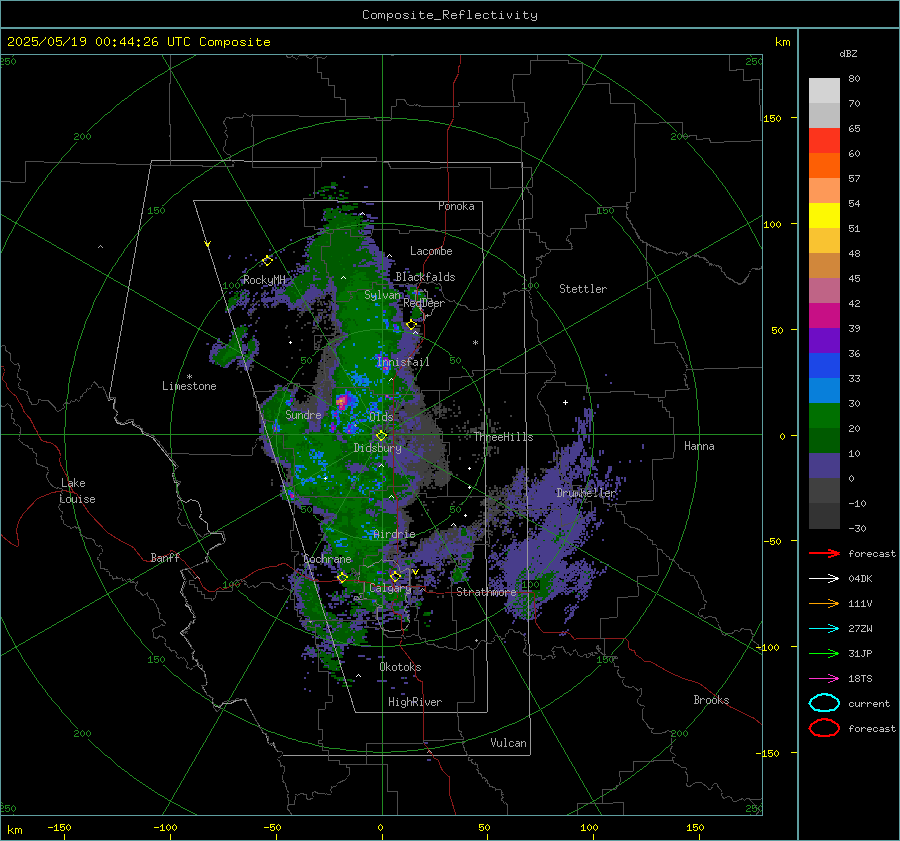900x841 pixels.
Task: Click the Strathmore city label
Action: tap(486, 592)
